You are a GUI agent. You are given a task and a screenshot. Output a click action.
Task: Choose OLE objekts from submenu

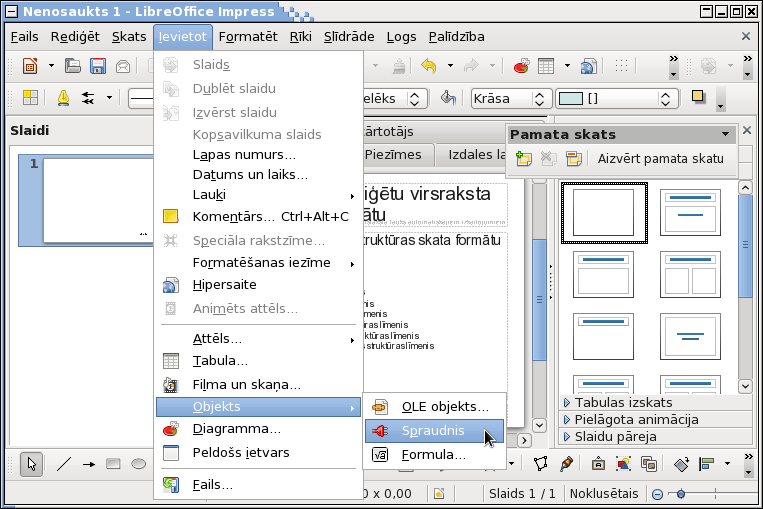click(434, 407)
